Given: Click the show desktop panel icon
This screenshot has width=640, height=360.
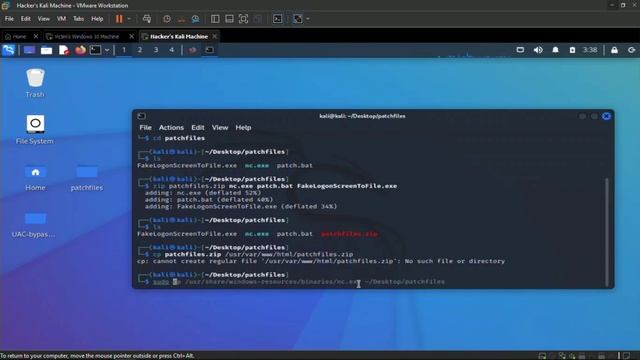Looking at the screenshot, I should tap(29, 50).
